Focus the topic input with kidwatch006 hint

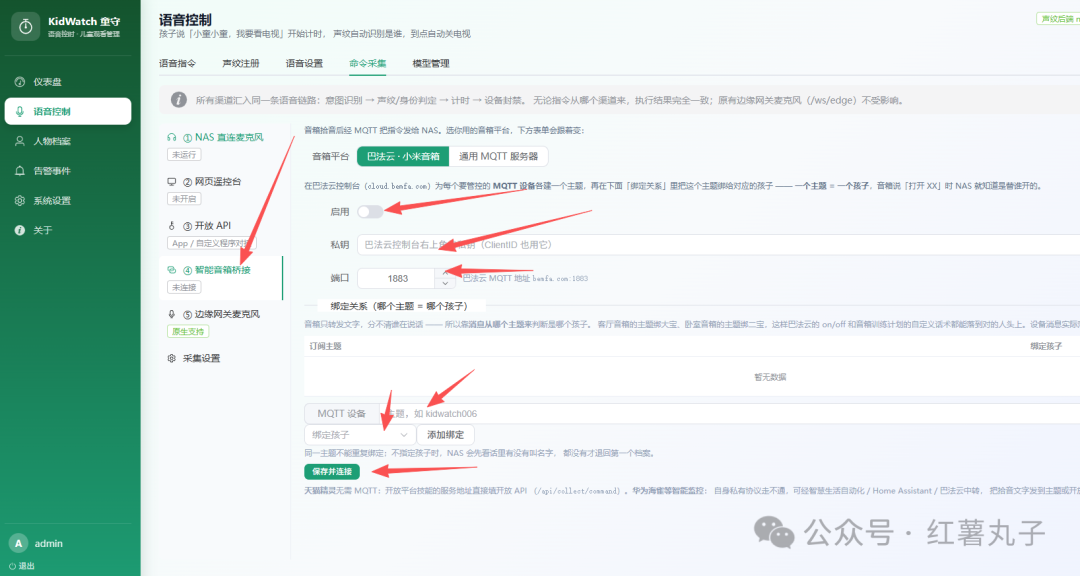point(730,413)
